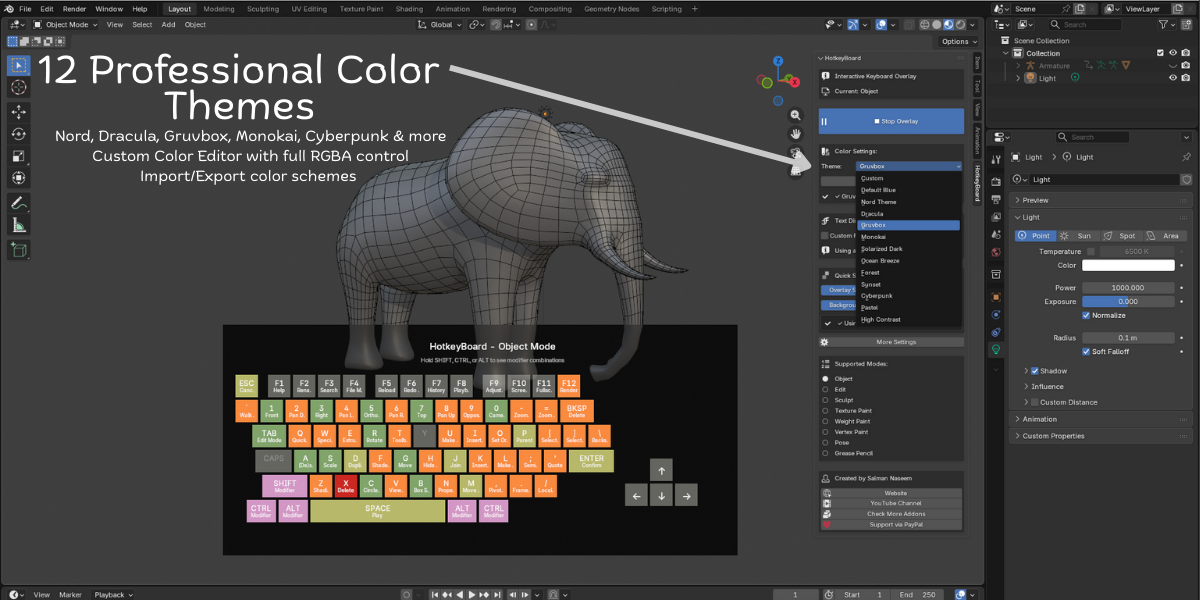Toggle the properties editor pin icon
1200x600 pixels.
pyautogui.click(x=1186, y=157)
